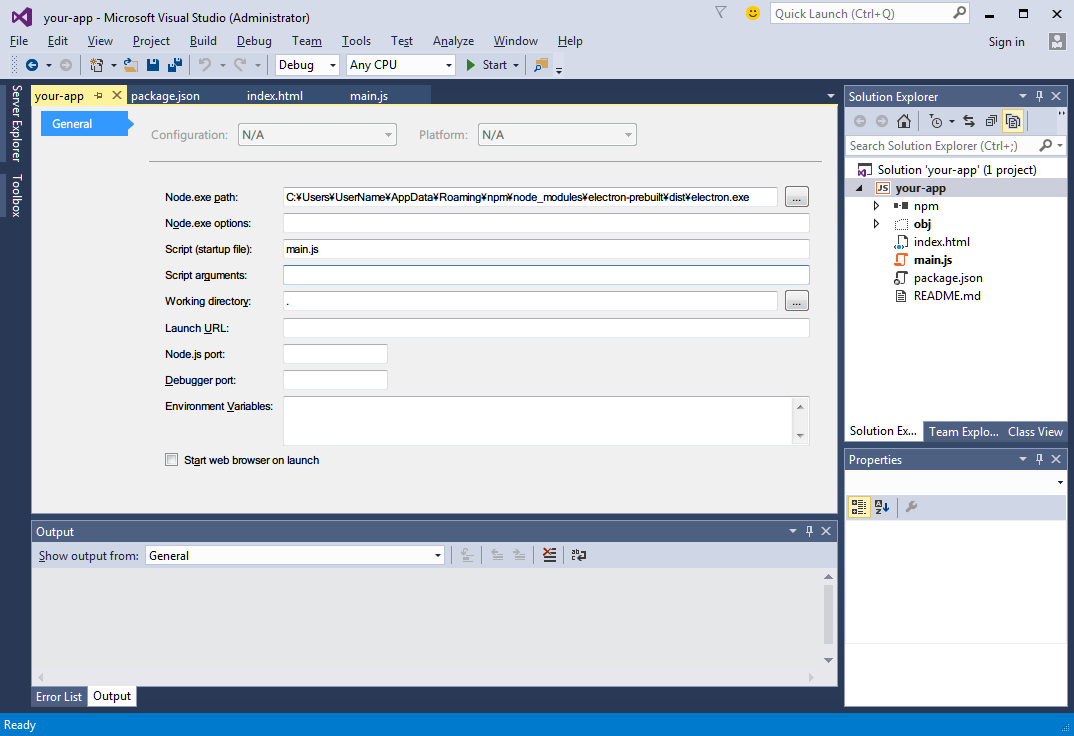Toggle auto-hide pin on Output panel
Screen dimensions: 1074x736
pos(810,531)
